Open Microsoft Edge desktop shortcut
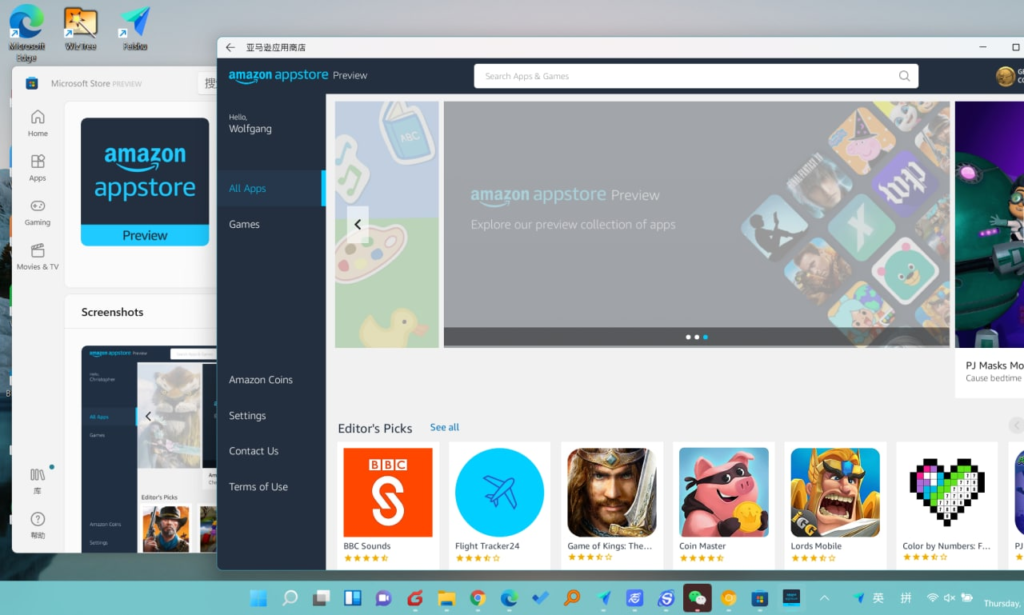Image resolution: width=1024 pixels, height=615 pixels. (26, 33)
